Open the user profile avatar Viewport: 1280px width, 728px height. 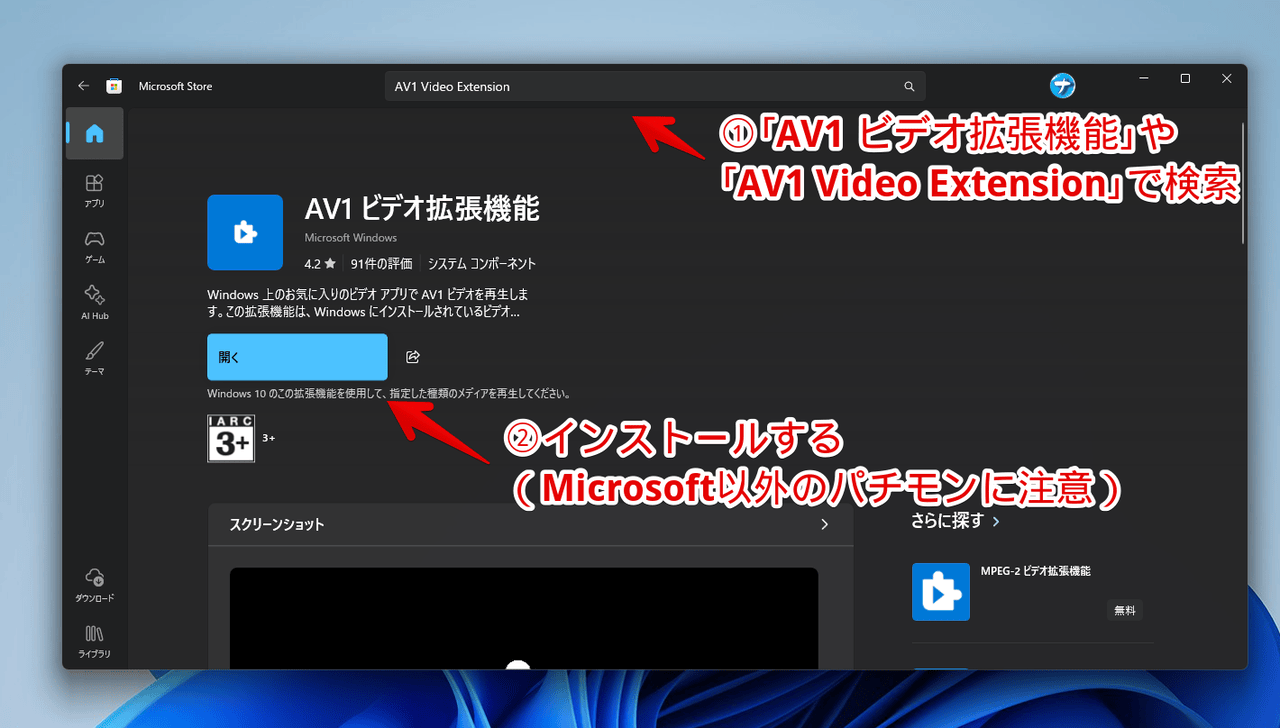pyautogui.click(x=1062, y=86)
